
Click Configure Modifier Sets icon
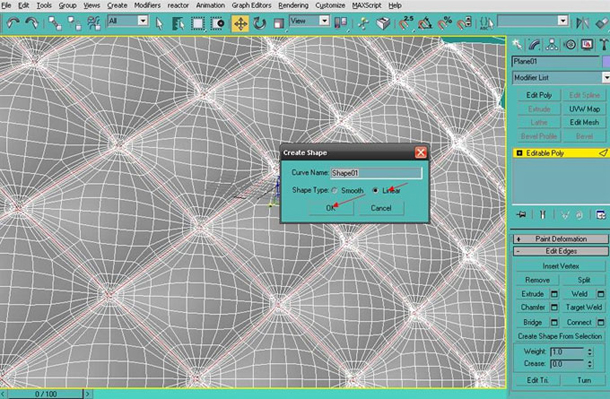click(601, 214)
